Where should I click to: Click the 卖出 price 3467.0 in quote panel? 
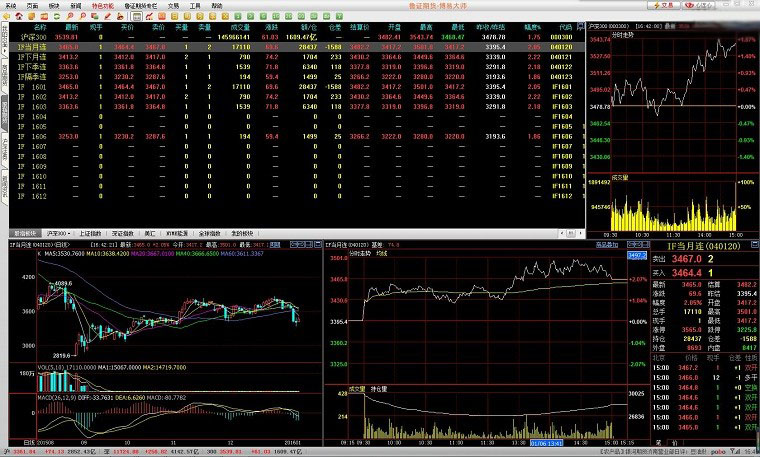pyautogui.click(x=686, y=259)
